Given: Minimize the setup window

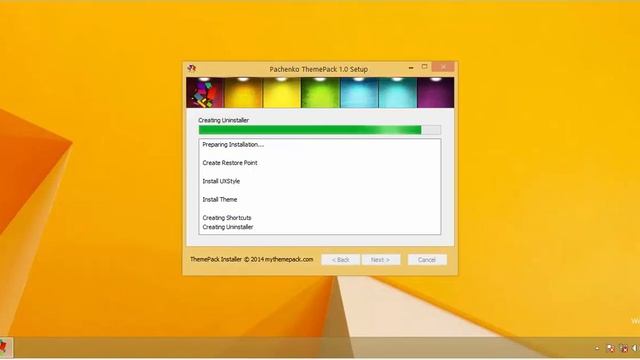Looking at the screenshot, I should tap(411, 67).
